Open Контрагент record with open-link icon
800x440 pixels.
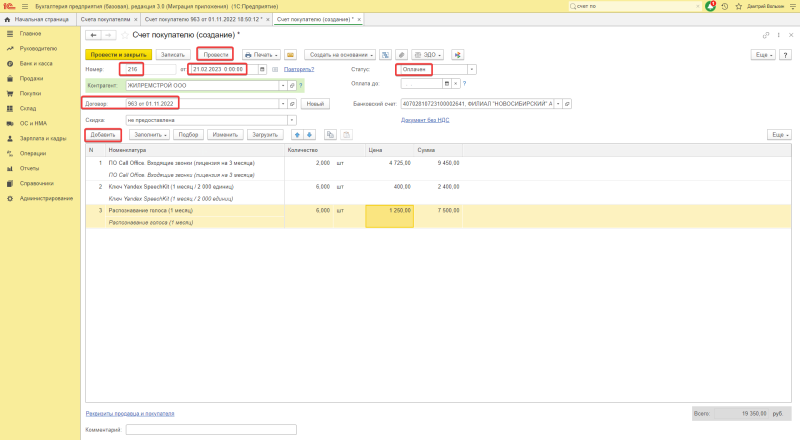(292, 86)
